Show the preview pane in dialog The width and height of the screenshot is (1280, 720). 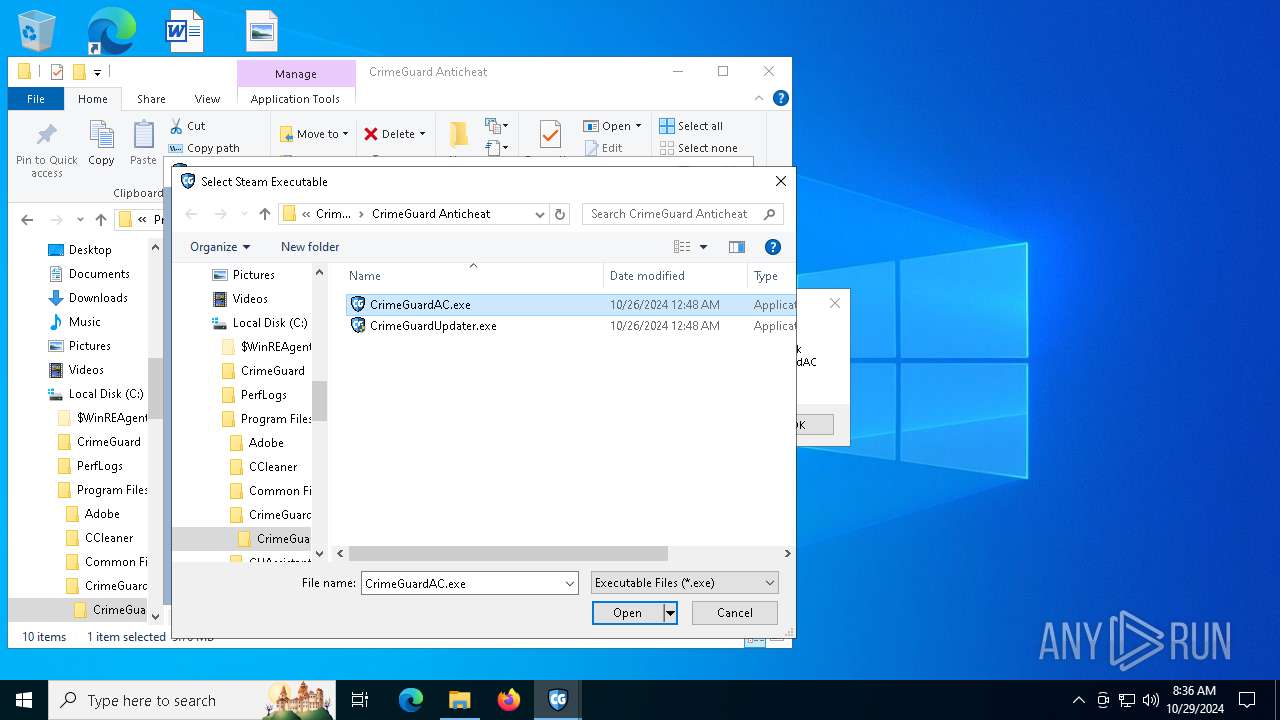pyautogui.click(x=737, y=247)
